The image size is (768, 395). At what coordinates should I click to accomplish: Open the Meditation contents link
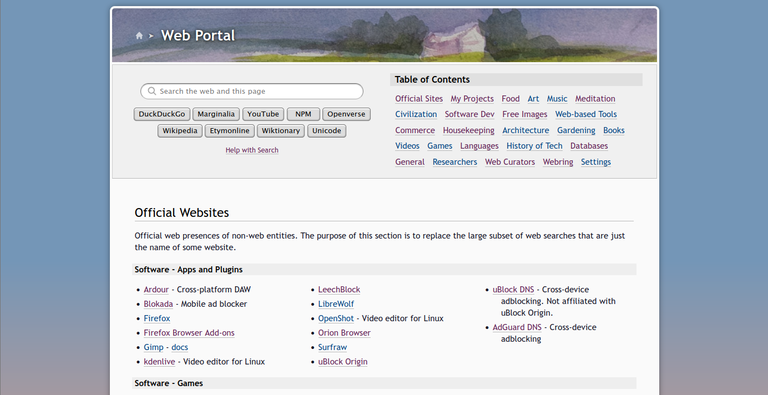click(595, 99)
